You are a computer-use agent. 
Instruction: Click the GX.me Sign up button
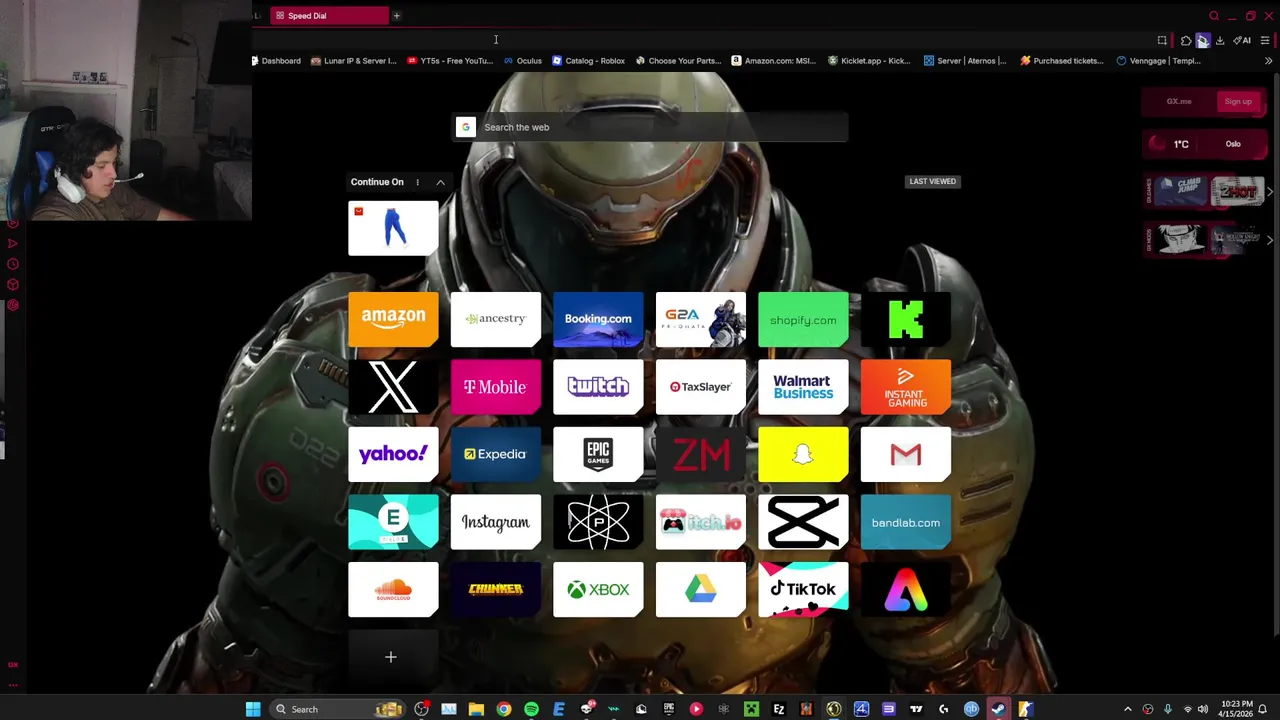coord(1238,101)
